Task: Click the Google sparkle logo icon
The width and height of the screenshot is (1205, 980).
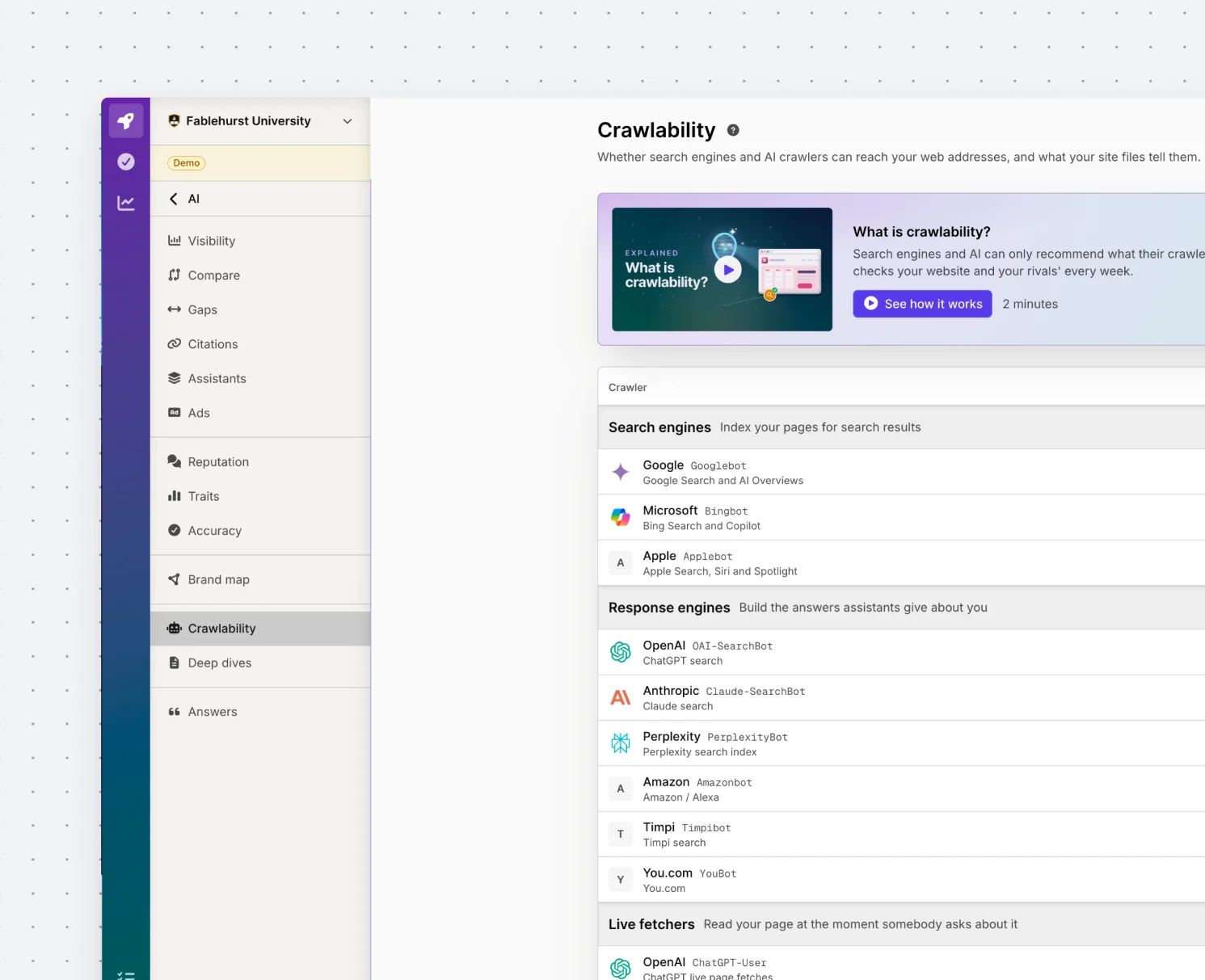Action: [621, 472]
